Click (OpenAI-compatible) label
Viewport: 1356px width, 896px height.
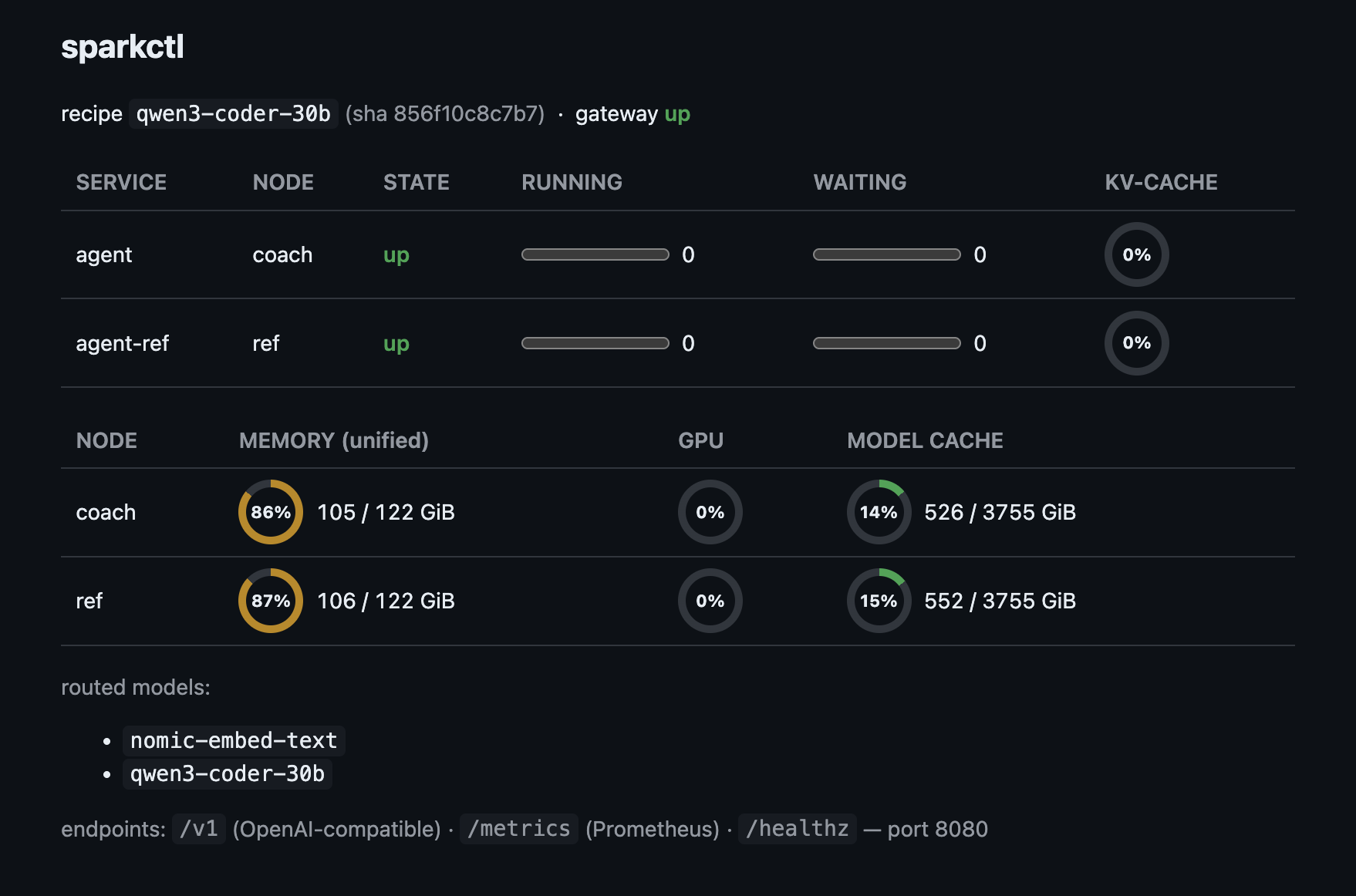click(x=337, y=830)
